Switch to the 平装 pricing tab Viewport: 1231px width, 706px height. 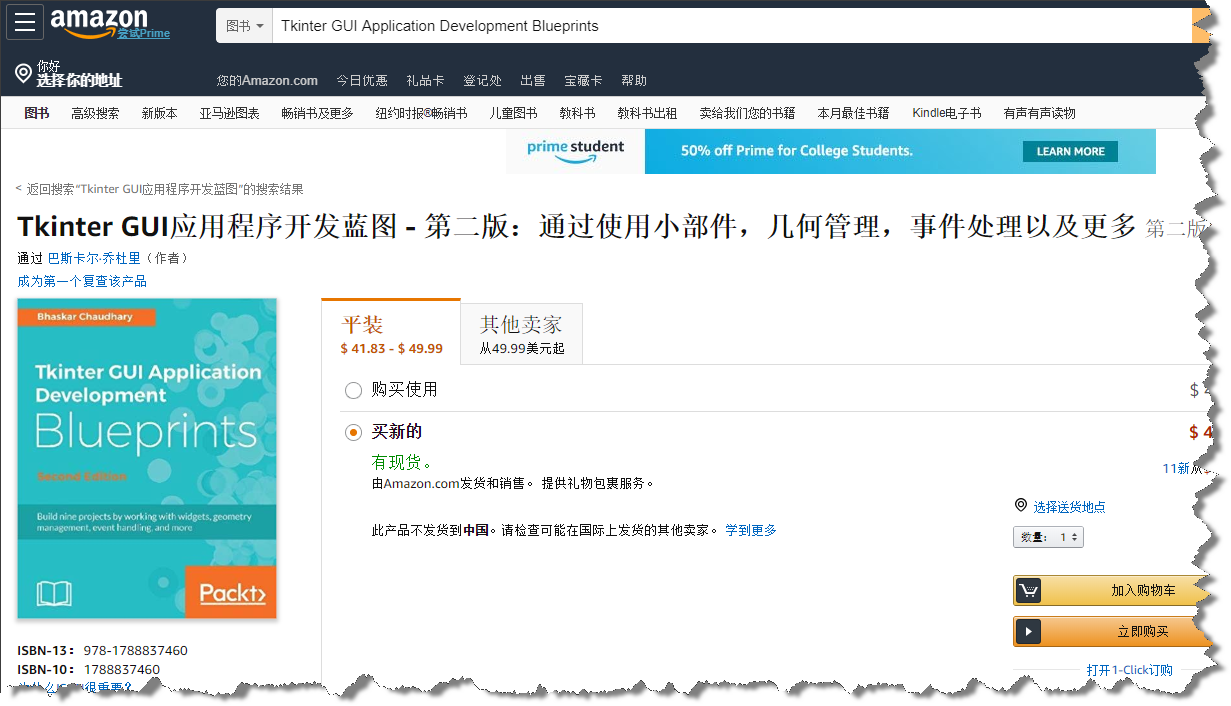390,333
